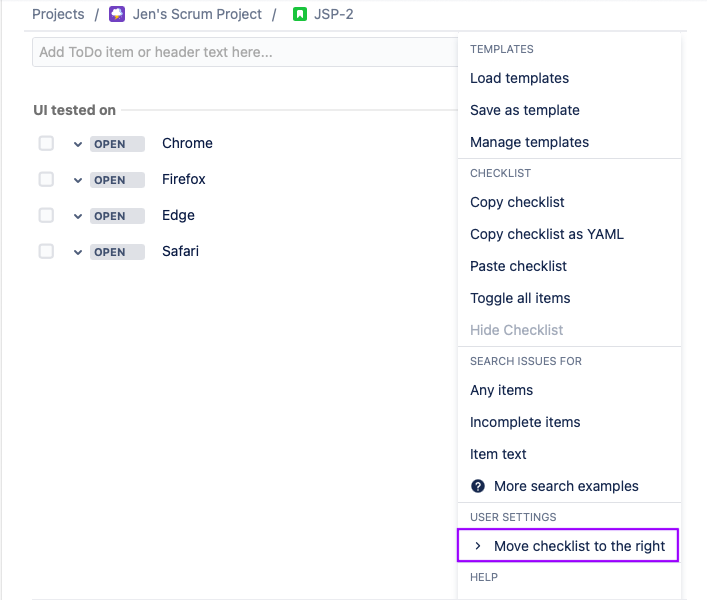Click the green JSP-2 issue type icon
The height and width of the screenshot is (600, 707).
[x=299, y=14]
